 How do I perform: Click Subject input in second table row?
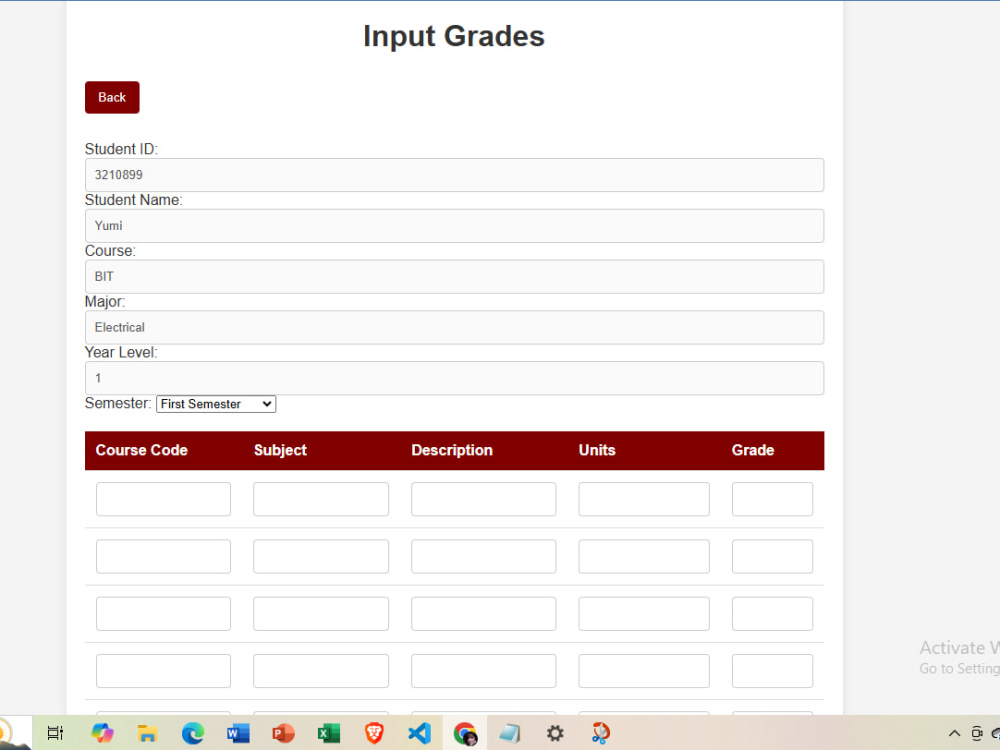[x=321, y=556]
